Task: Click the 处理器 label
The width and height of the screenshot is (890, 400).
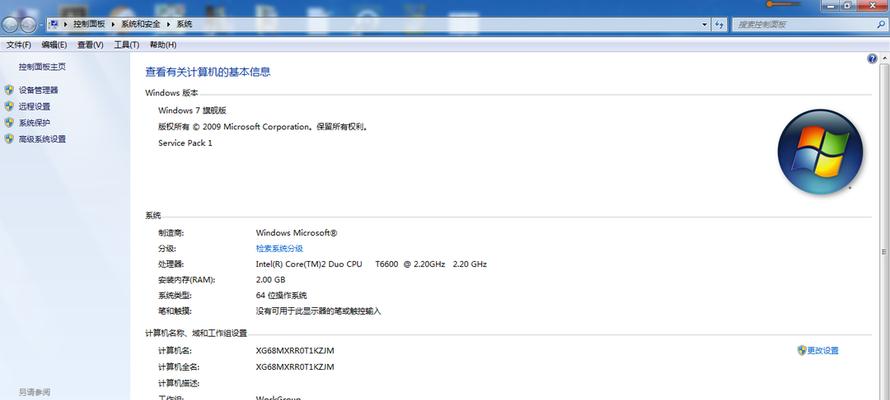Action: [x=171, y=264]
